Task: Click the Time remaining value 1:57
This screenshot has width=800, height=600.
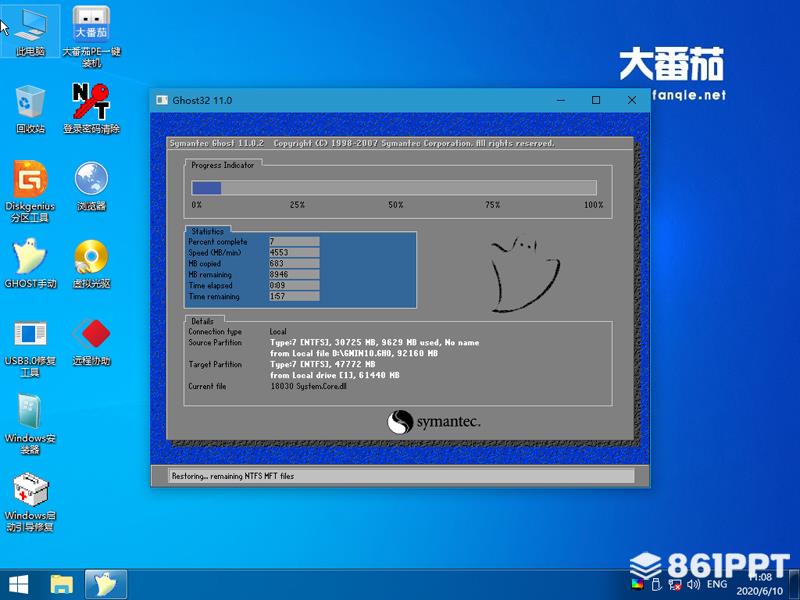Action: pos(294,296)
